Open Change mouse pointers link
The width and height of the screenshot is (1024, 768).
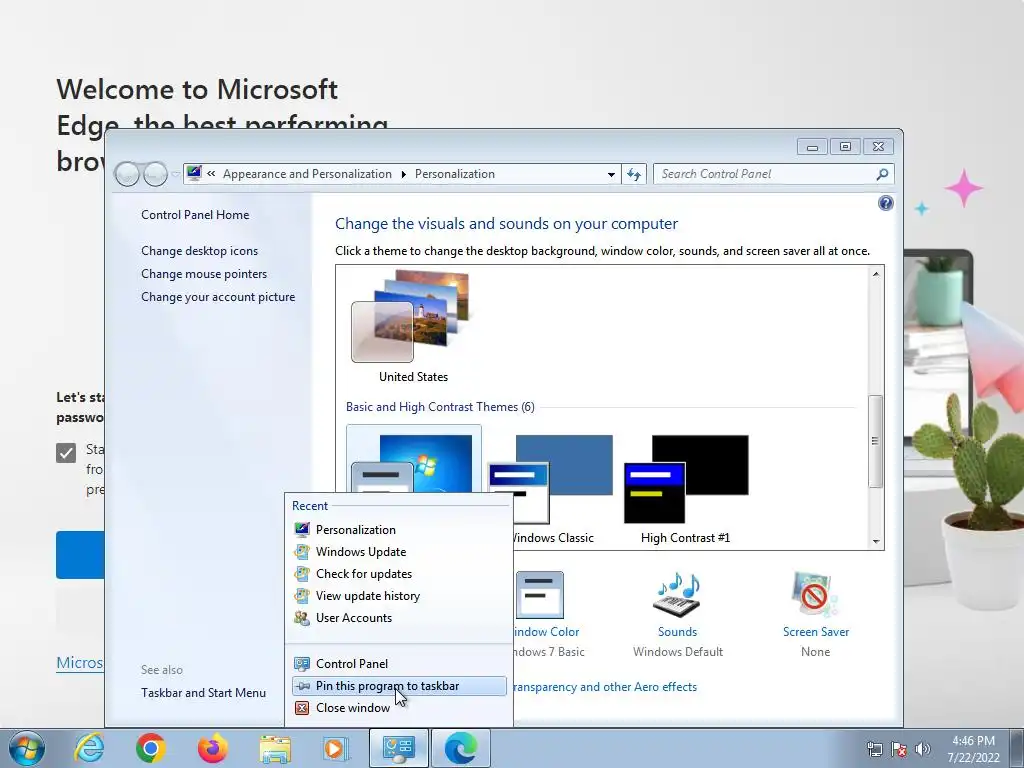pos(204,274)
